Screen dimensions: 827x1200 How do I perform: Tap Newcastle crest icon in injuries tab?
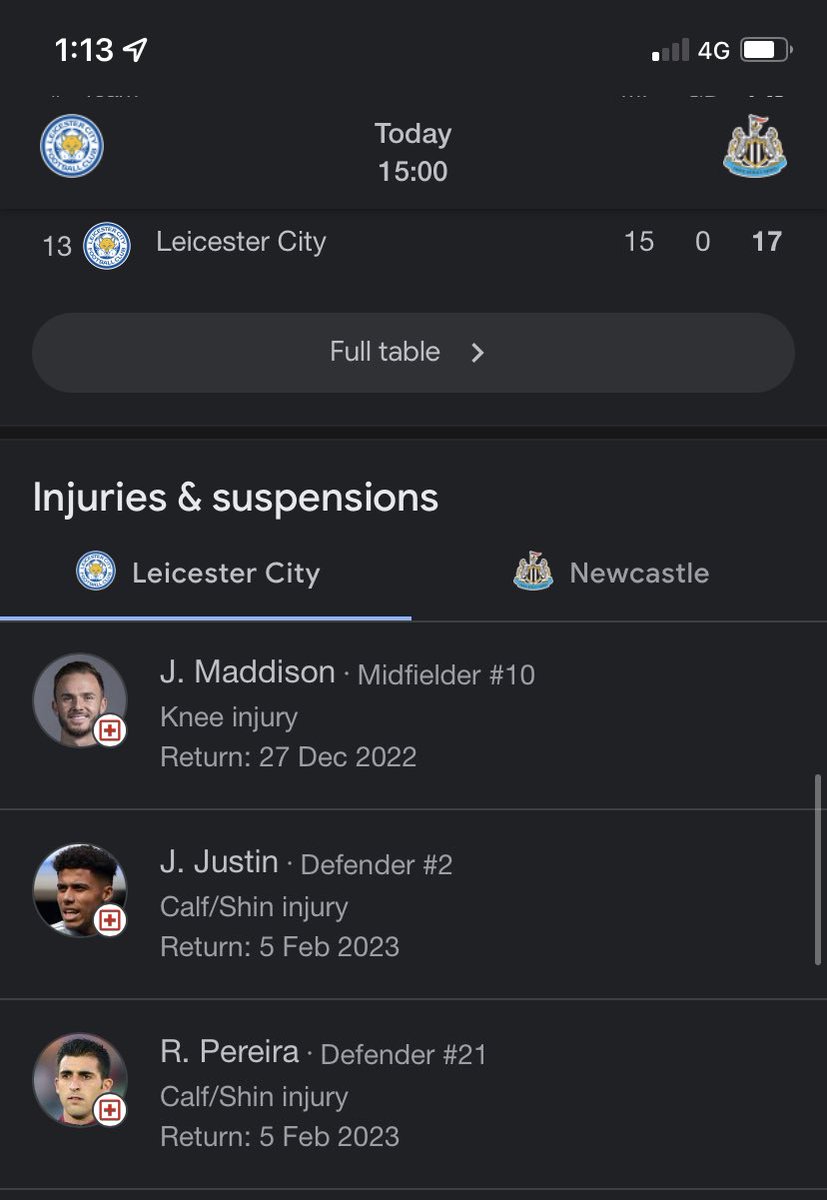coord(533,573)
